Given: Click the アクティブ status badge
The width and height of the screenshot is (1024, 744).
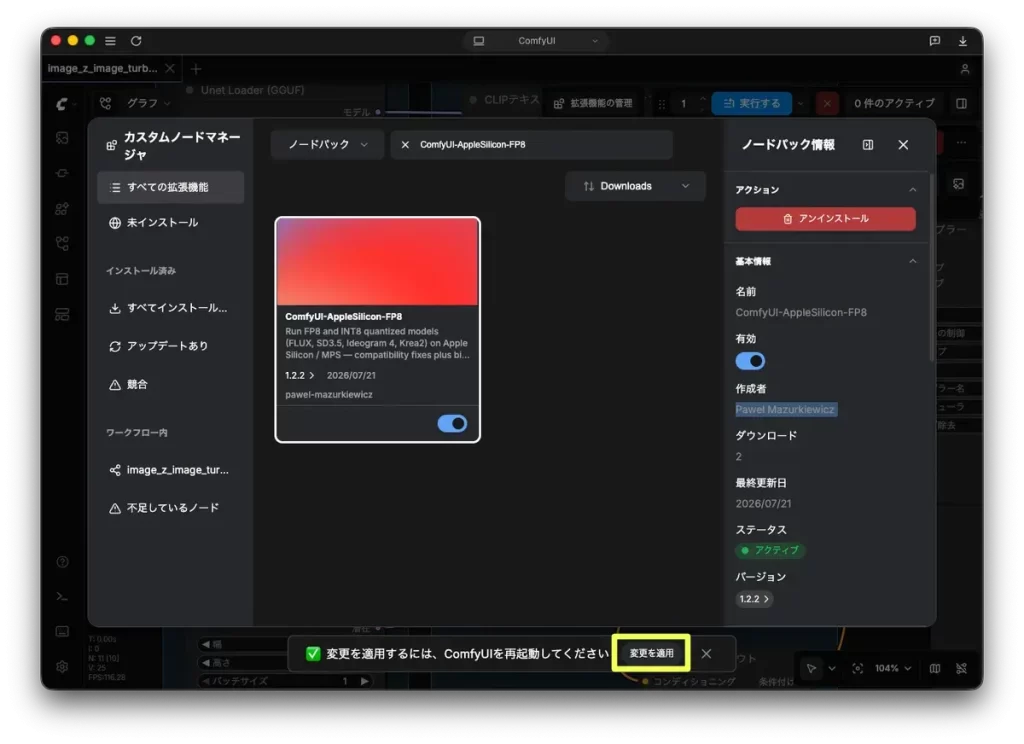Looking at the screenshot, I should (770, 551).
